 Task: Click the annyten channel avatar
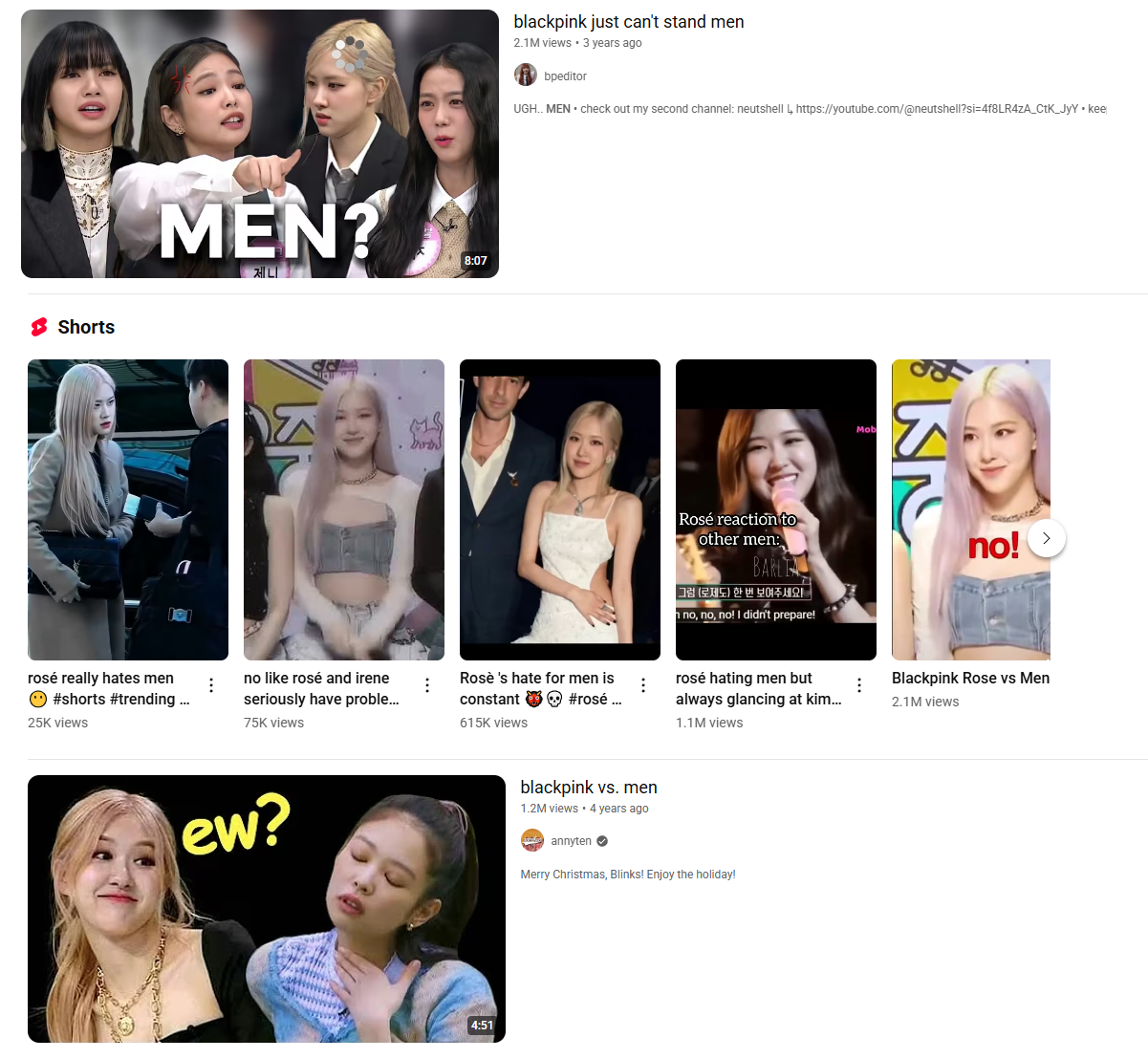[532, 841]
